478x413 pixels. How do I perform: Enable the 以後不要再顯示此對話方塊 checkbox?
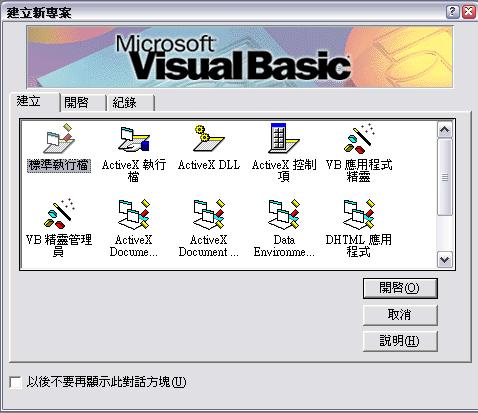tap(15, 382)
